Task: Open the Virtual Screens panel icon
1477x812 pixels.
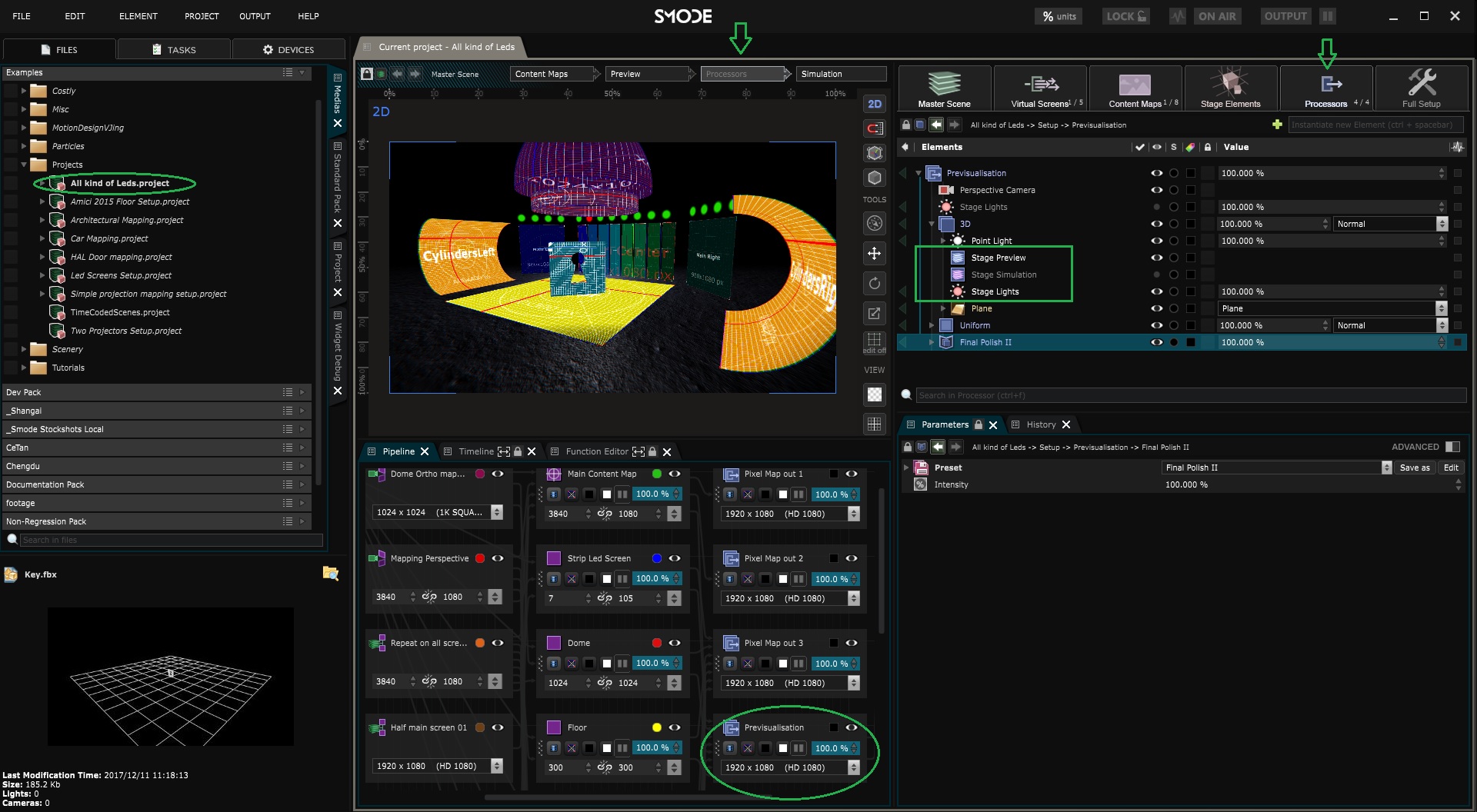Action: pos(1041,83)
